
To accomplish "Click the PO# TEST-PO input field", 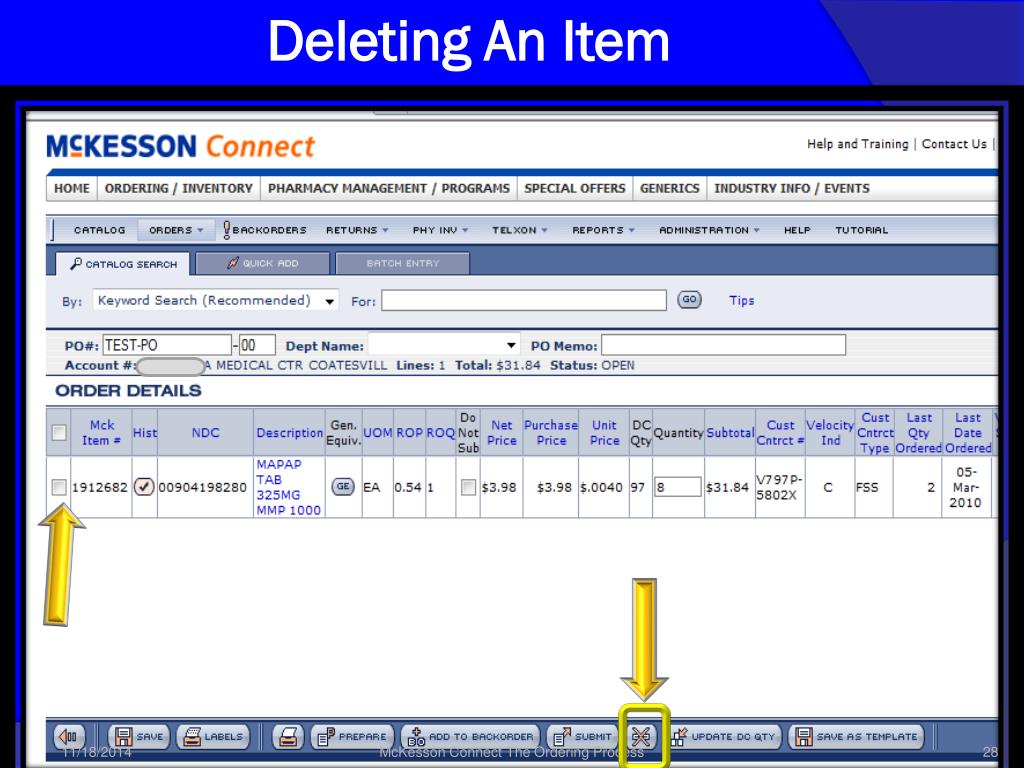I will [x=167, y=345].
